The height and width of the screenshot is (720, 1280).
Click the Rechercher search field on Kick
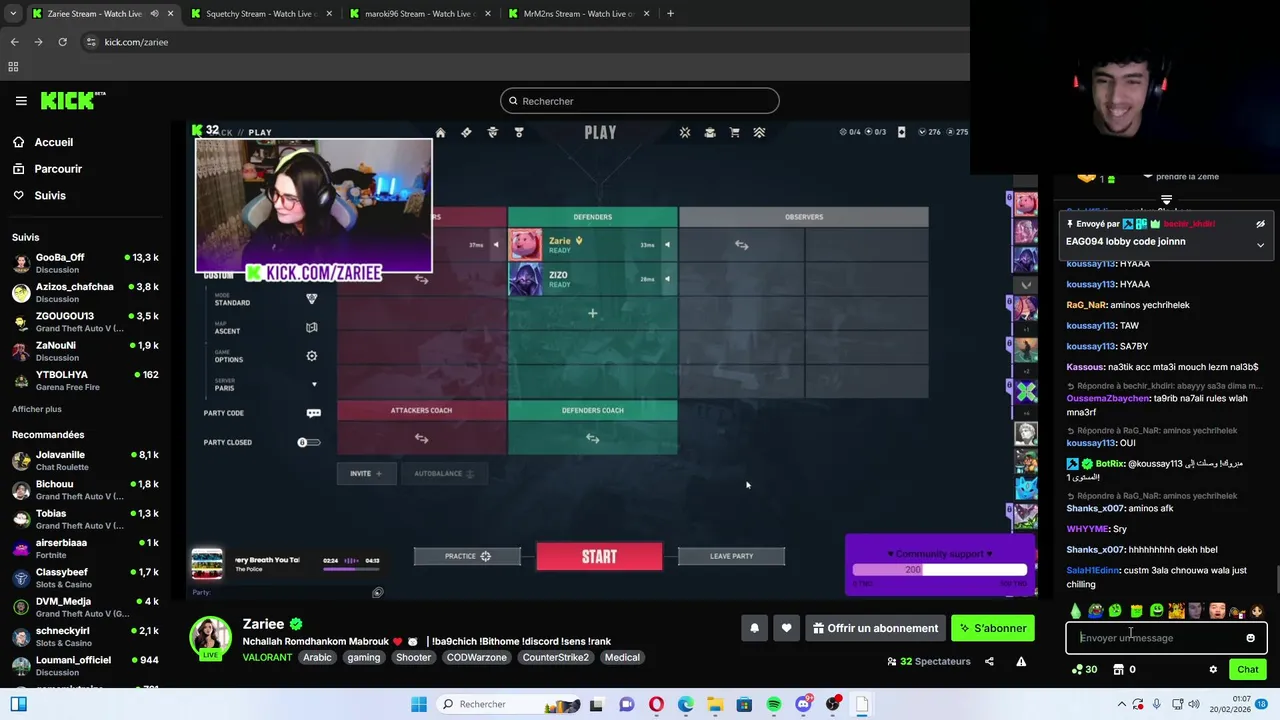click(640, 101)
